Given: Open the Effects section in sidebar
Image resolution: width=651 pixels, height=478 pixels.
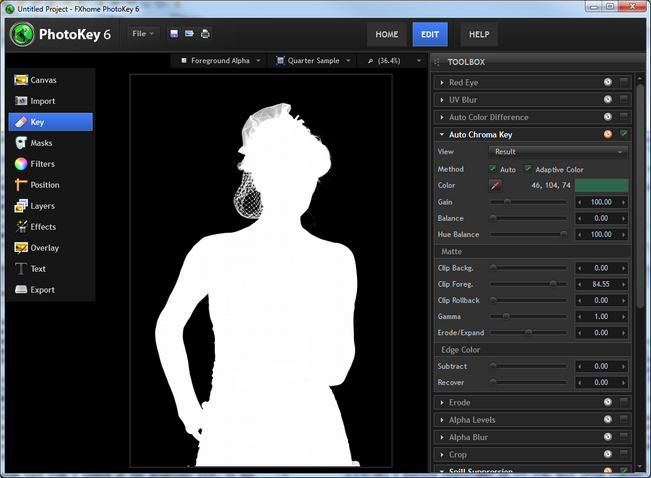Looking at the screenshot, I should pyautogui.click(x=50, y=227).
